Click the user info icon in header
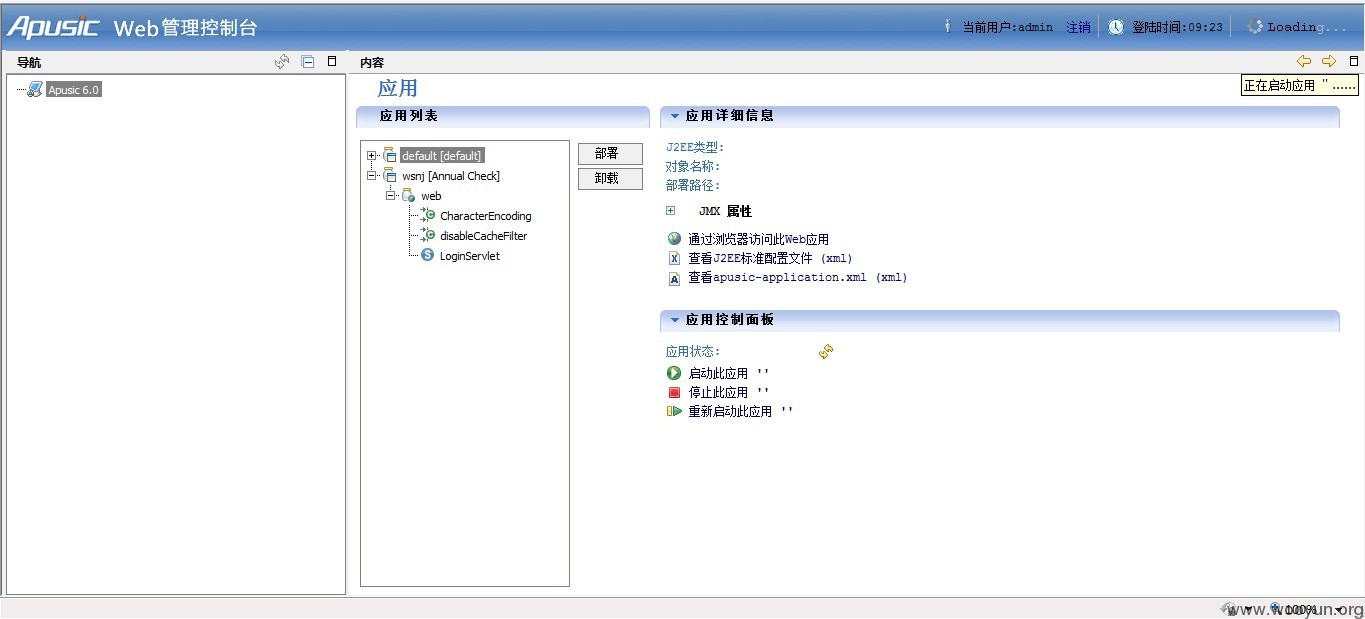 (x=947, y=27)
